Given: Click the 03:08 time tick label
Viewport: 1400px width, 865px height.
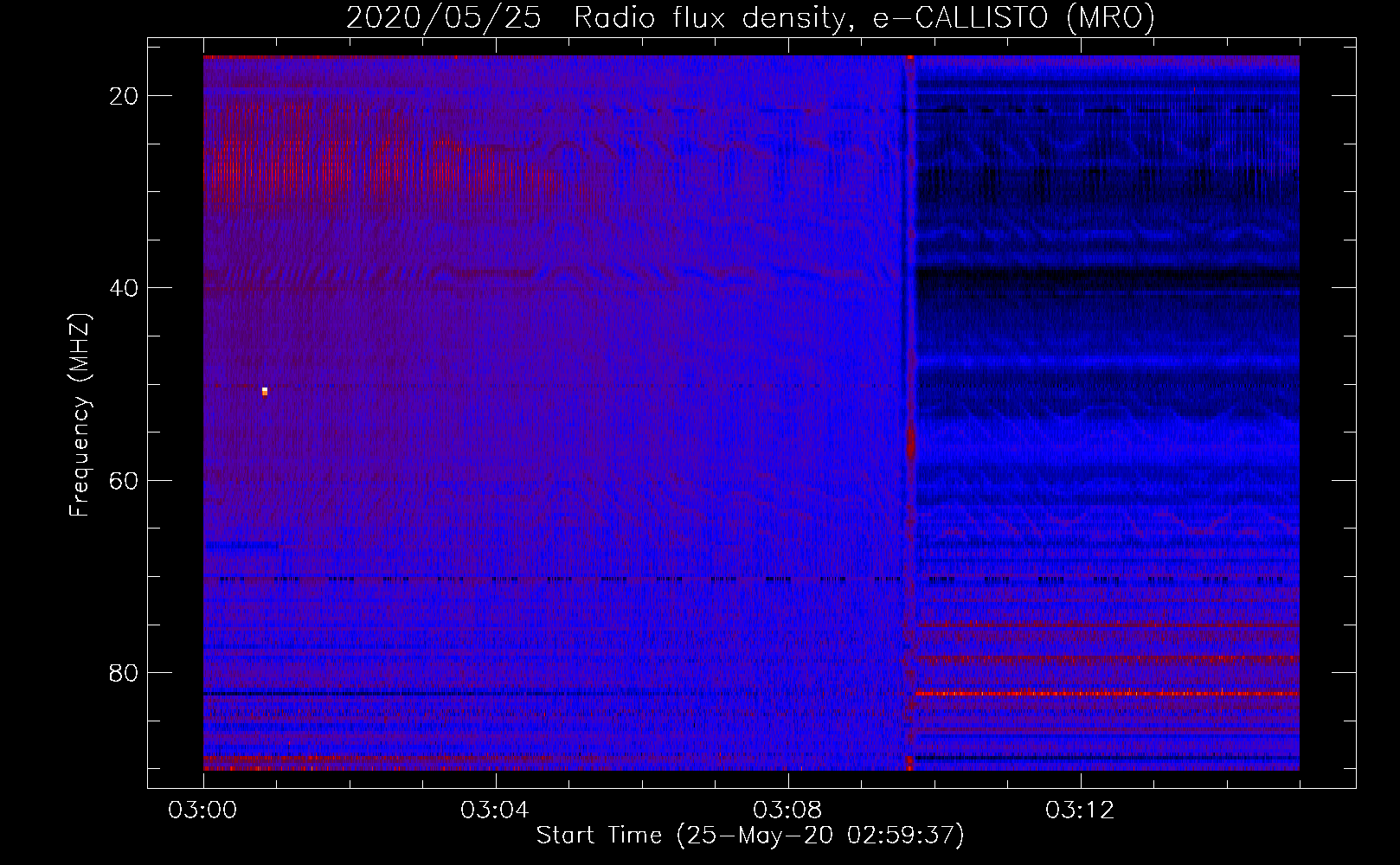Looking at the screenshot, I should coord(787,811).
